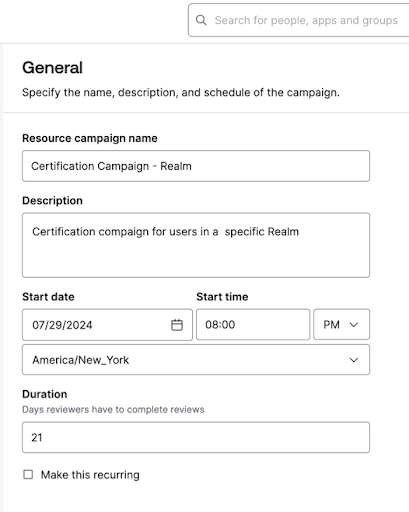The height and width of the screenshot is (512, 409).
Task: Click the General section heading
Action: pos(52,68)
